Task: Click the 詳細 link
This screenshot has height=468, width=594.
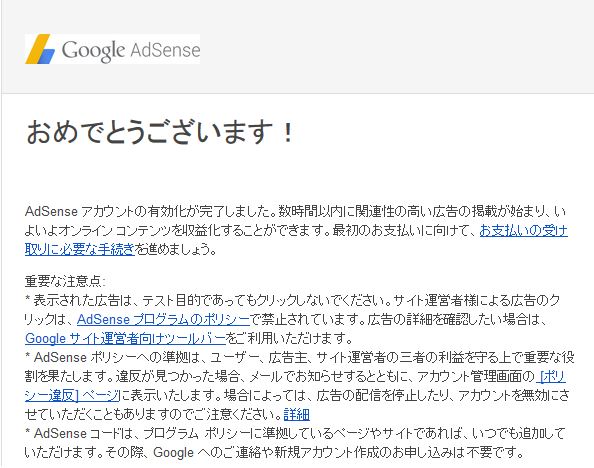Action: 297,414
